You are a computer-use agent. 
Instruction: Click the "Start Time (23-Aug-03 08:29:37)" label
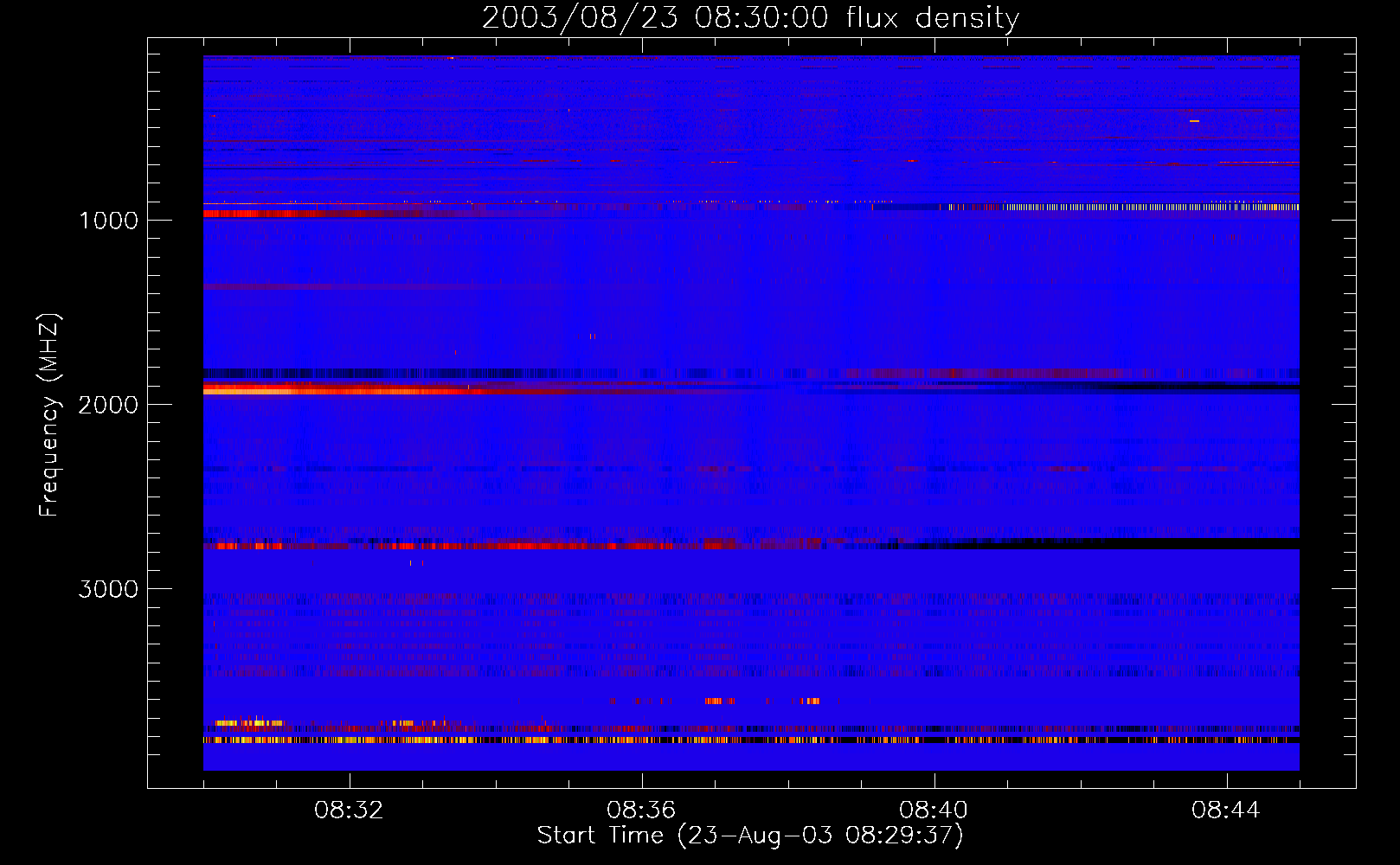coord(750,836)
